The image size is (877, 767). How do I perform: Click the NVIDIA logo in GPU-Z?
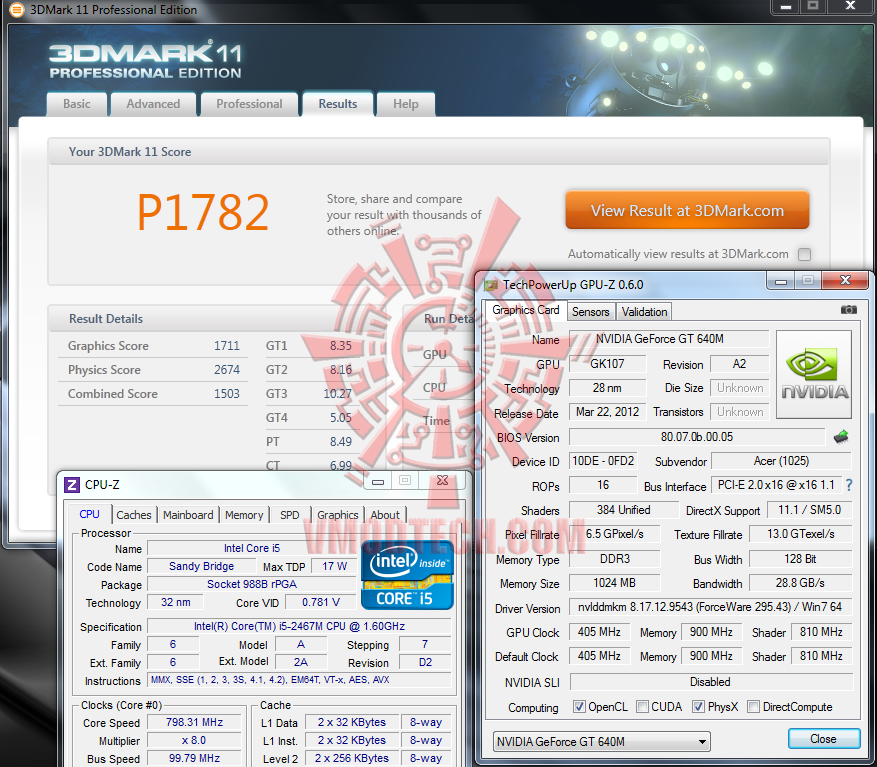coord(814,374)
